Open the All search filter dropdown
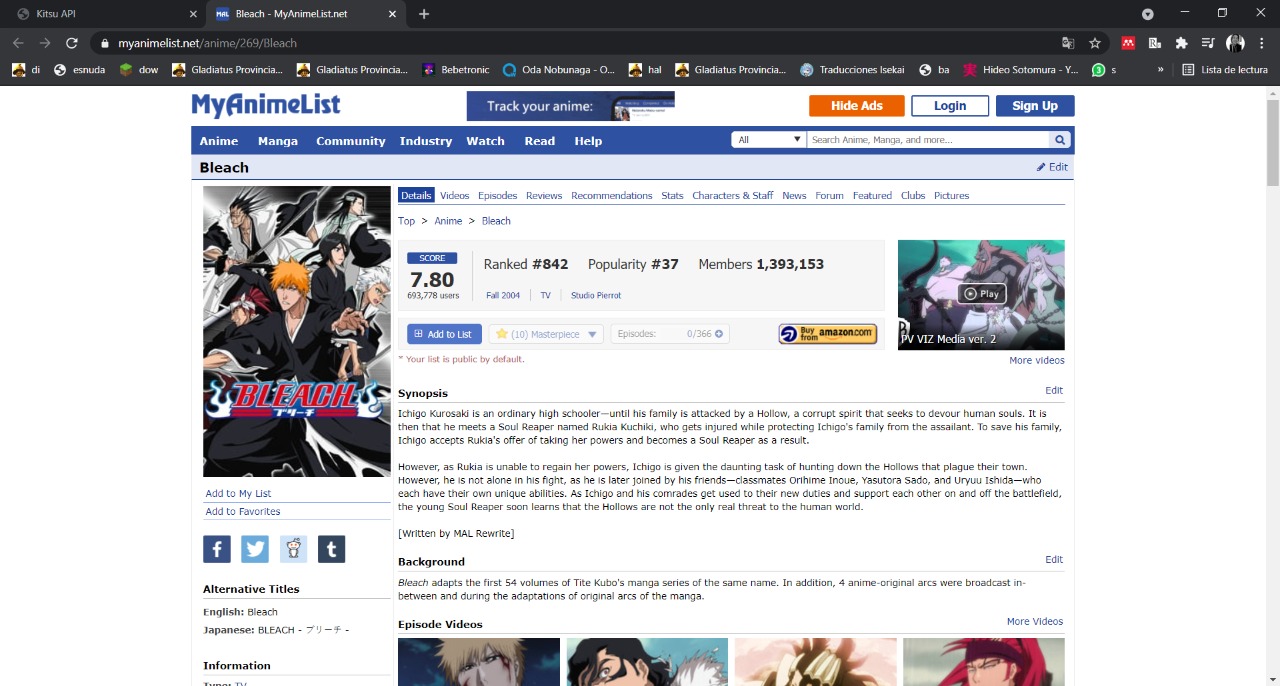Image resolution: width=1280 pixels, height=686 pixels. coord(767,139)
